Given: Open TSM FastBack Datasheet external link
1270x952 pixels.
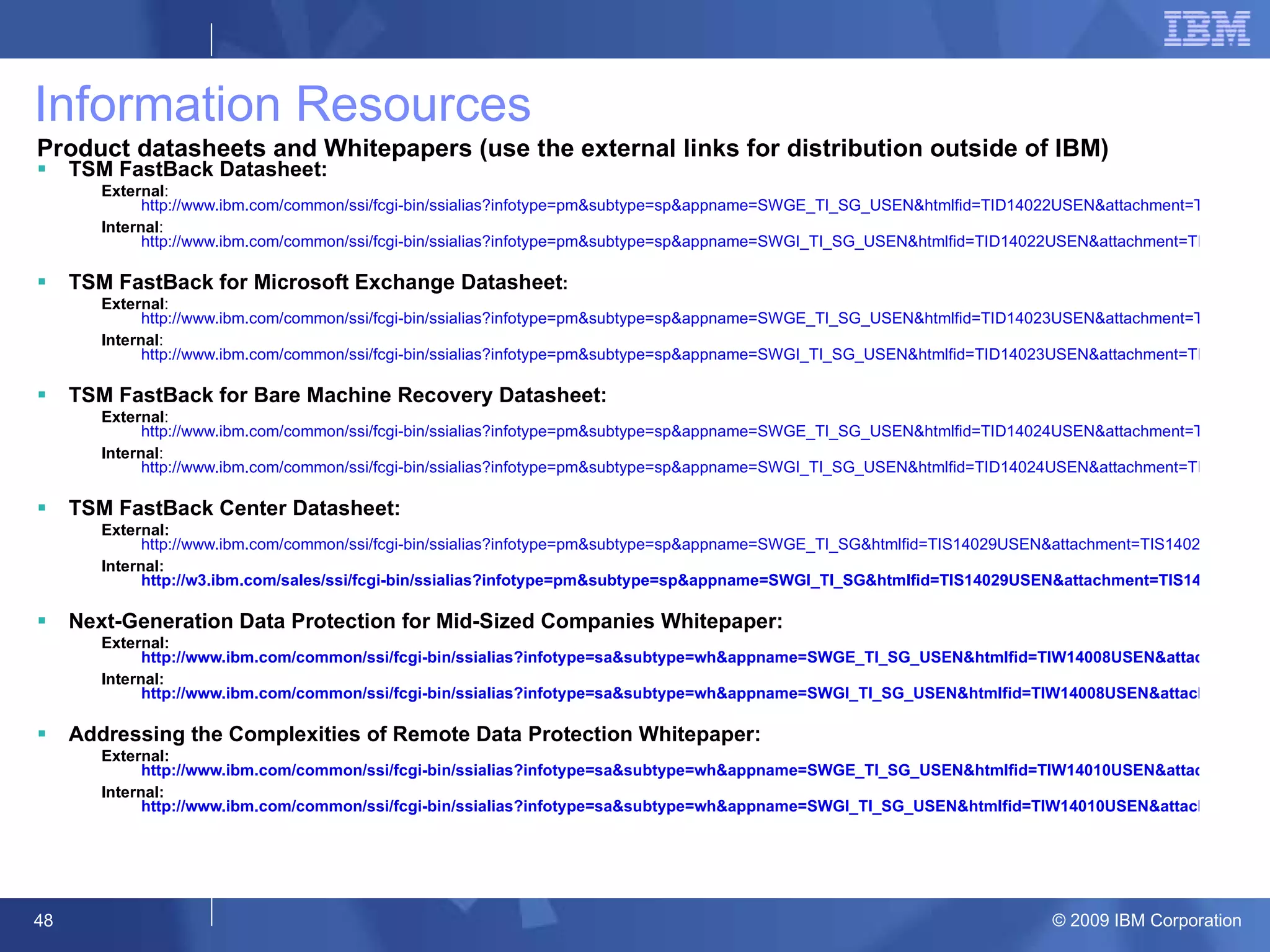Looking at the screenshot, I should [670, 206].
